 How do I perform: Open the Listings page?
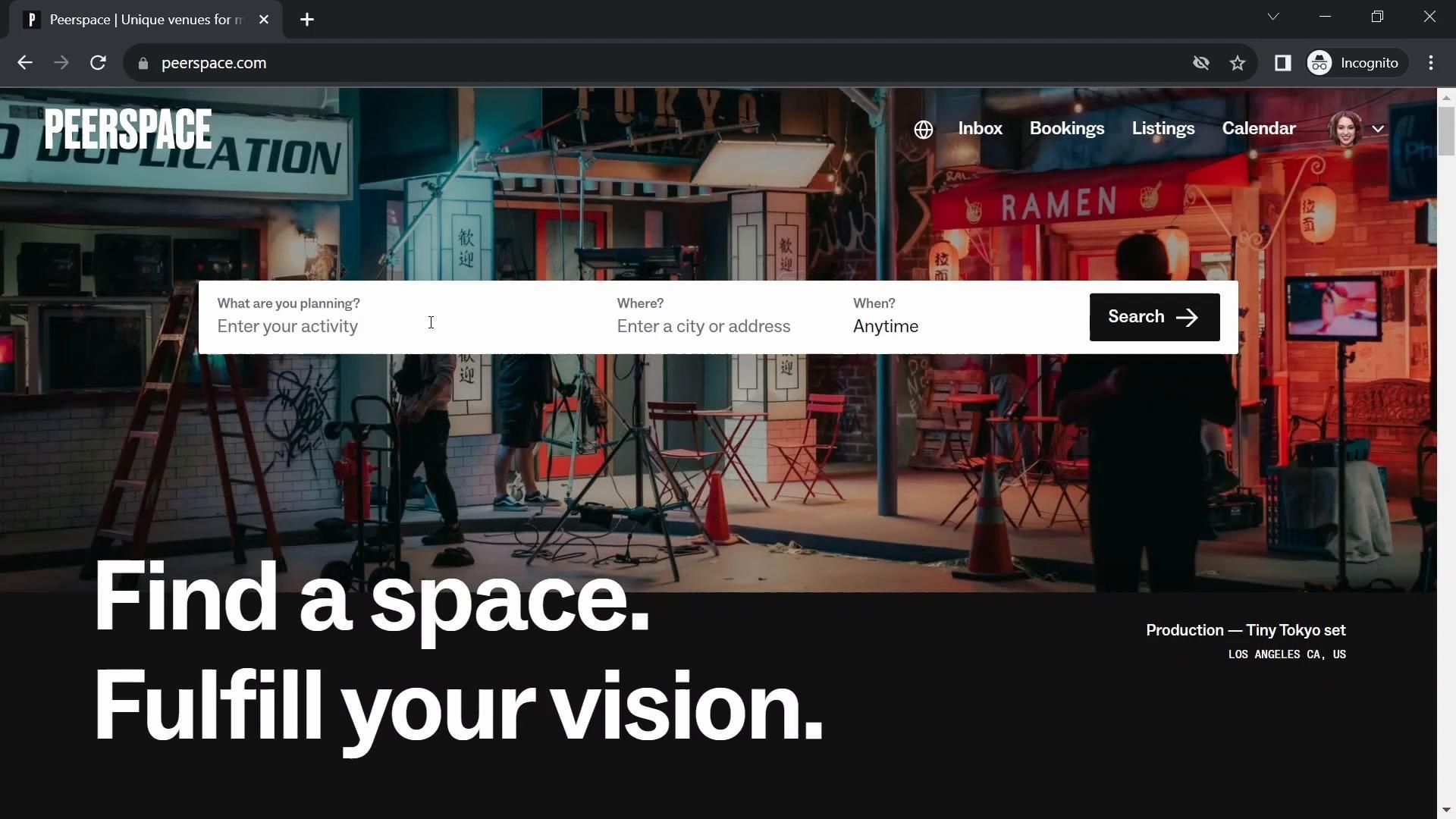[1163, 128]
